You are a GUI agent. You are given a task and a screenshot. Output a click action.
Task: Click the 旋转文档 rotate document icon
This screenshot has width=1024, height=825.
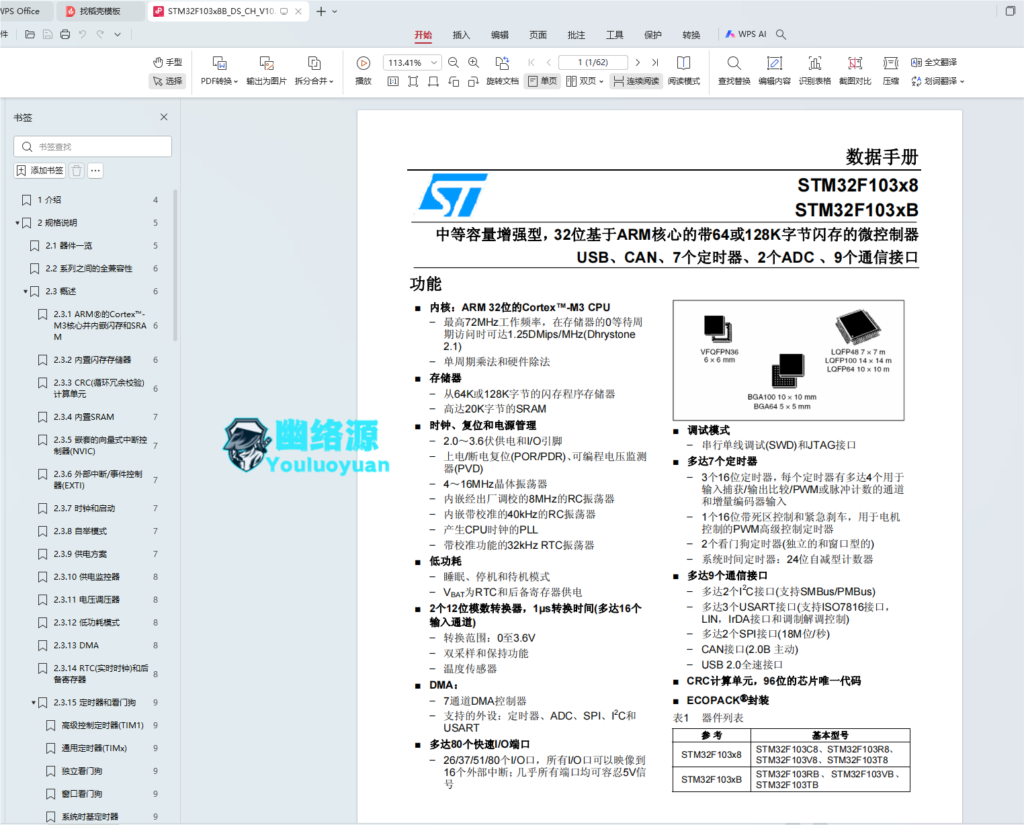tap(502, 63)
